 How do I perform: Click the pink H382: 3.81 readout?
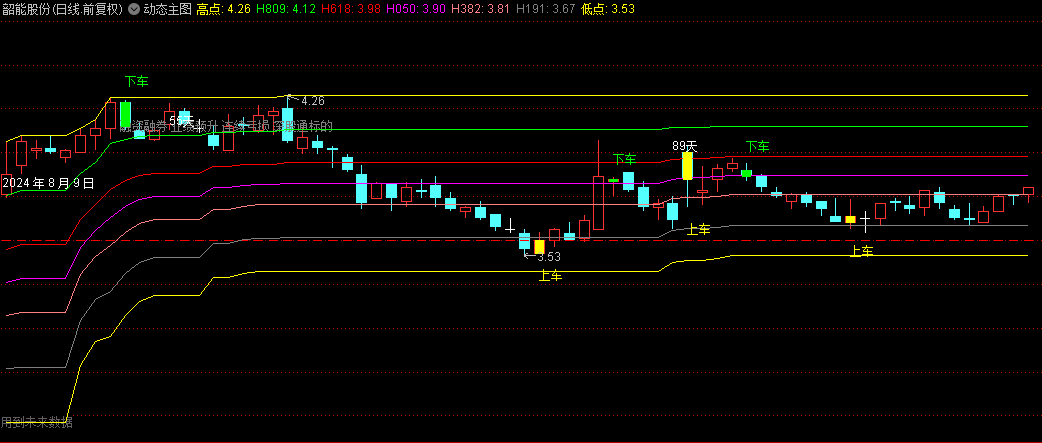pos(481,9)
